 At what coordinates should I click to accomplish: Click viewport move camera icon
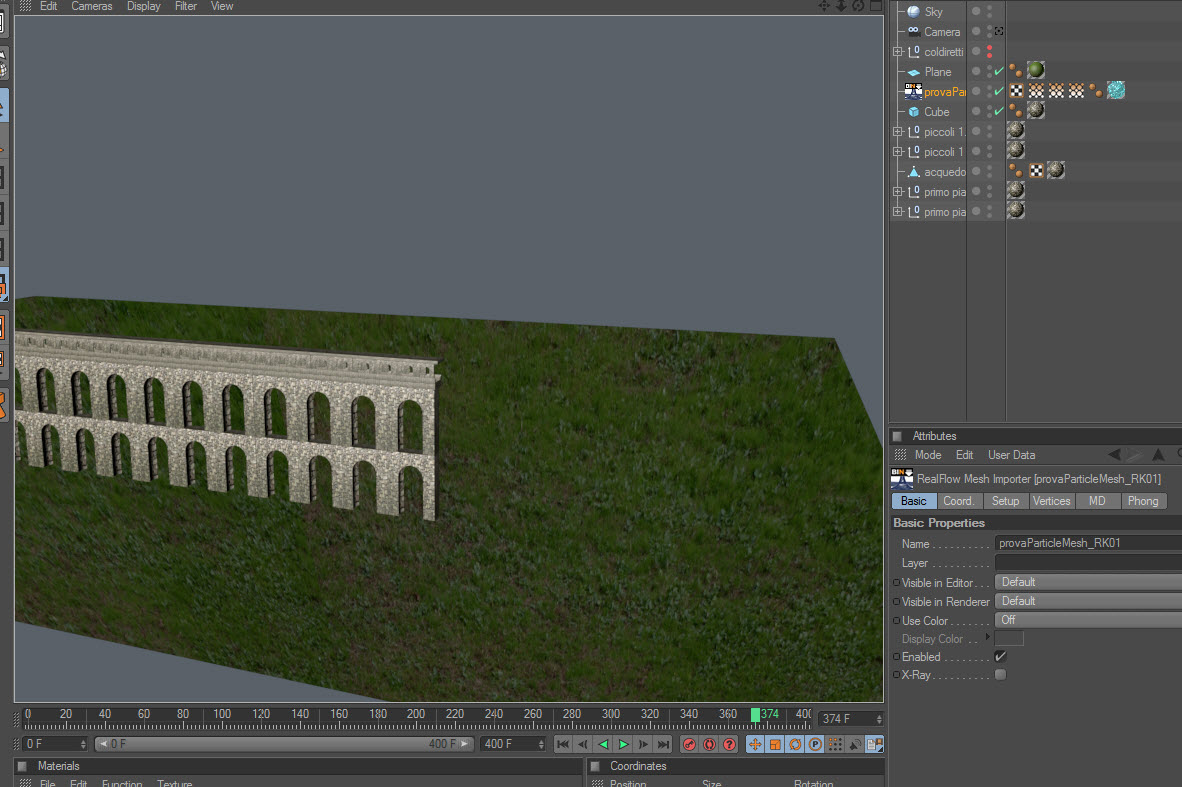[824, 6]
